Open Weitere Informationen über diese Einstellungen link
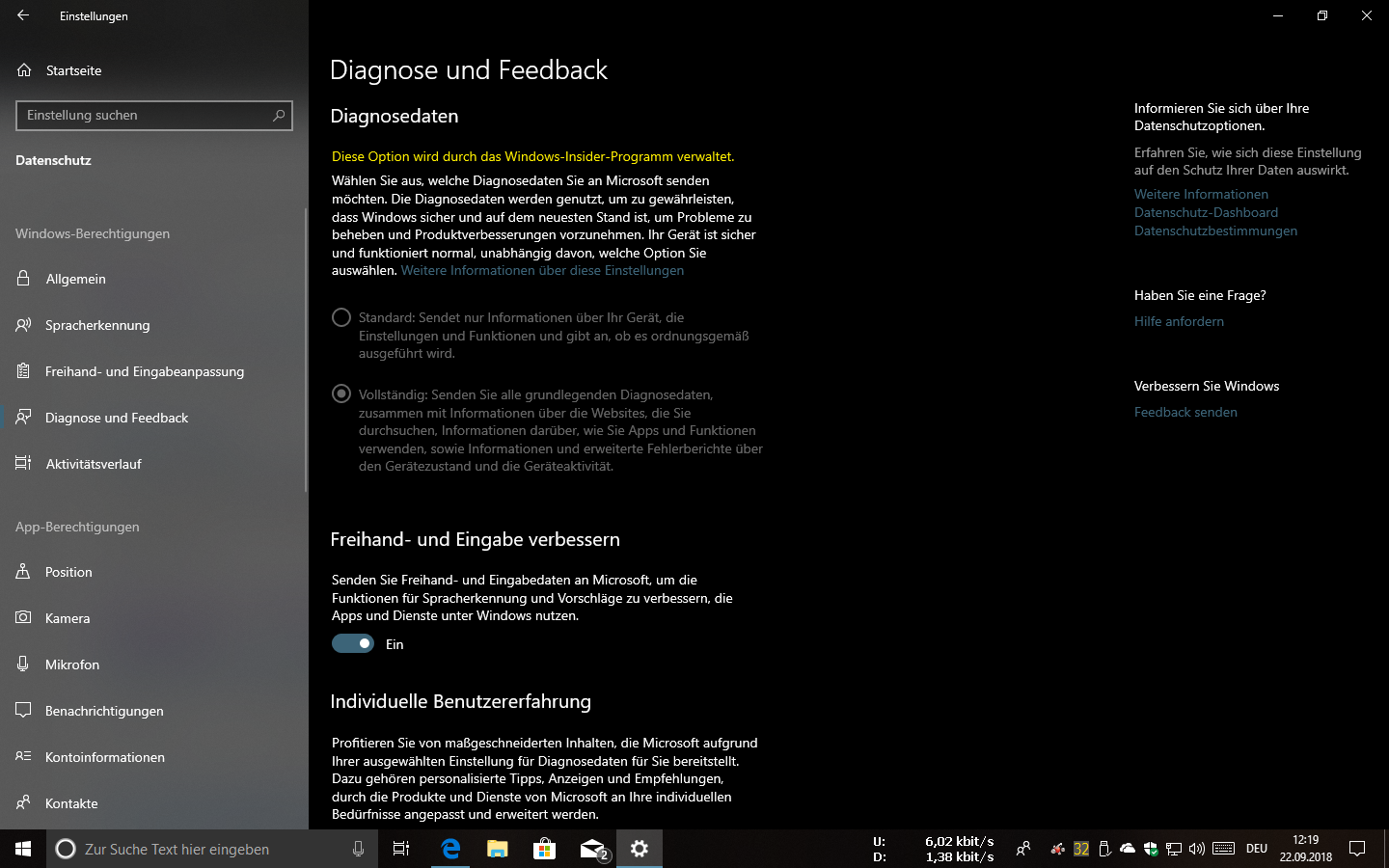 coord(542,271)
